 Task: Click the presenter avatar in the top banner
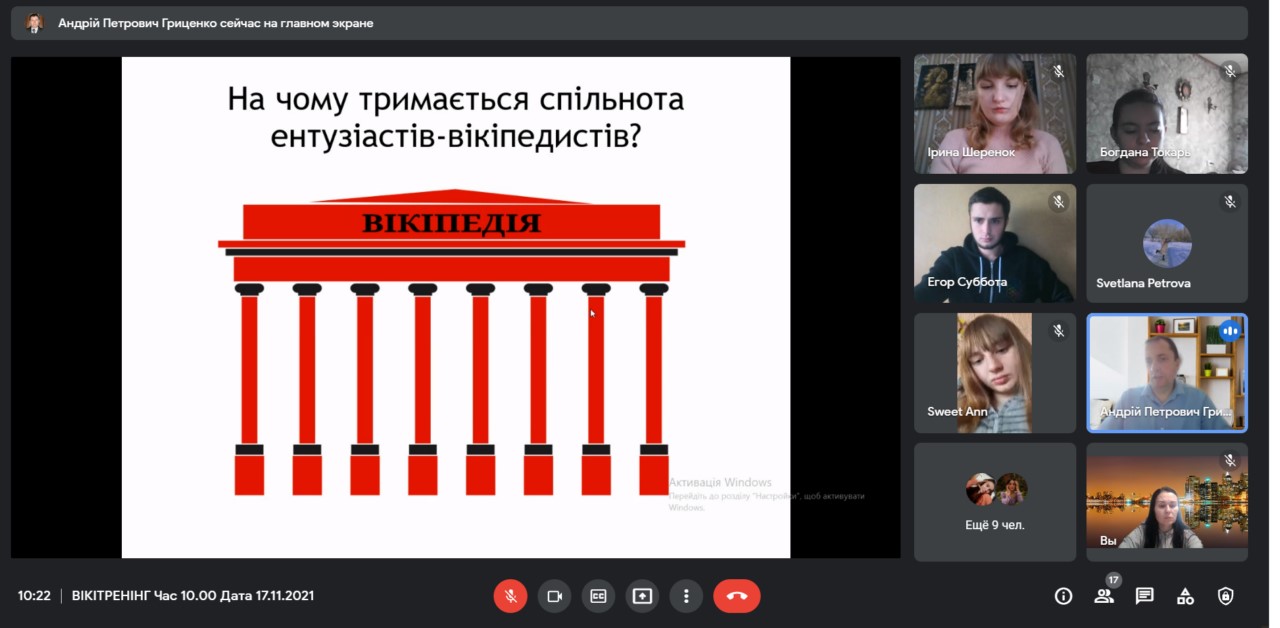34,23
